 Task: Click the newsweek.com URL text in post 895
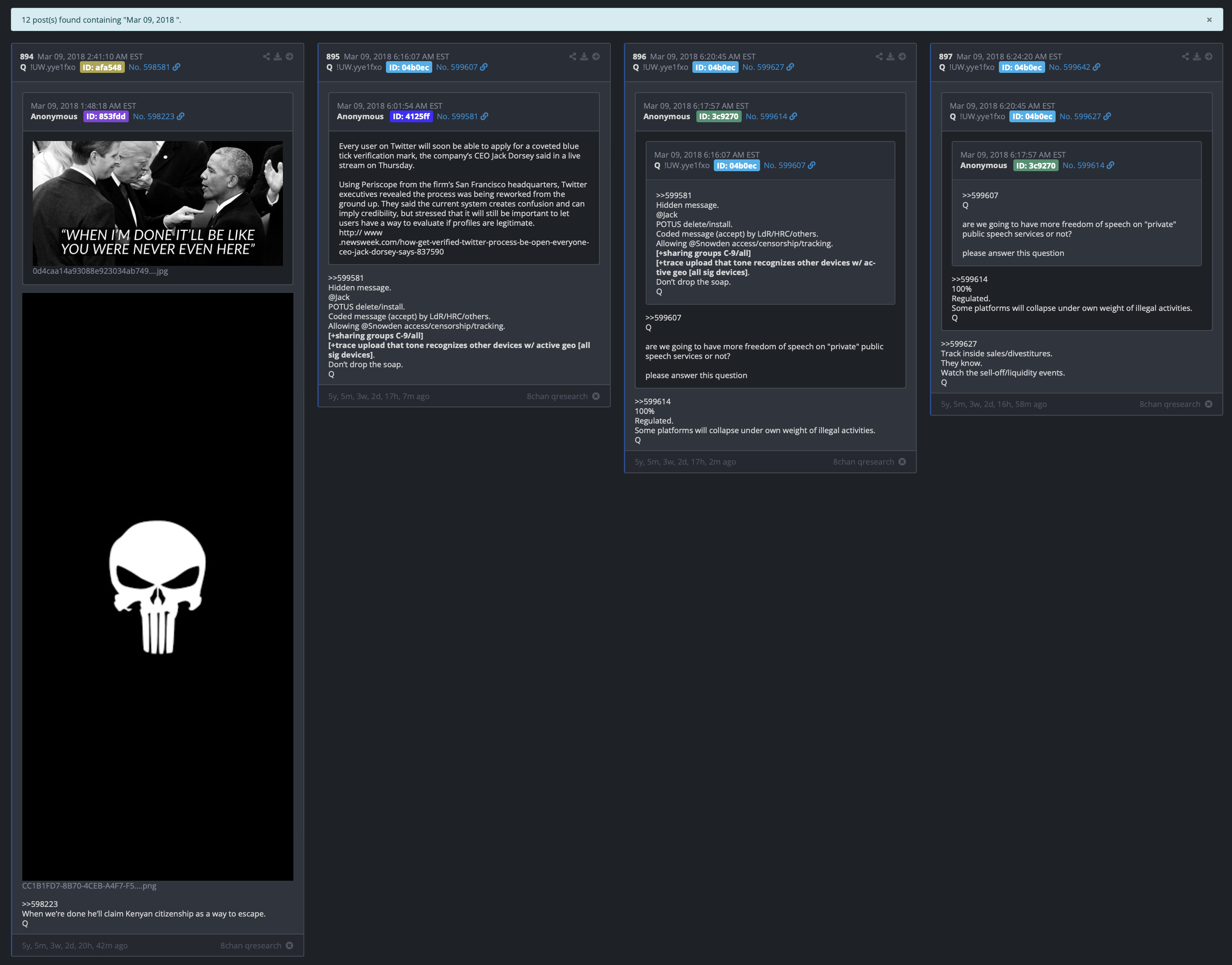click(x=464, y=242)
